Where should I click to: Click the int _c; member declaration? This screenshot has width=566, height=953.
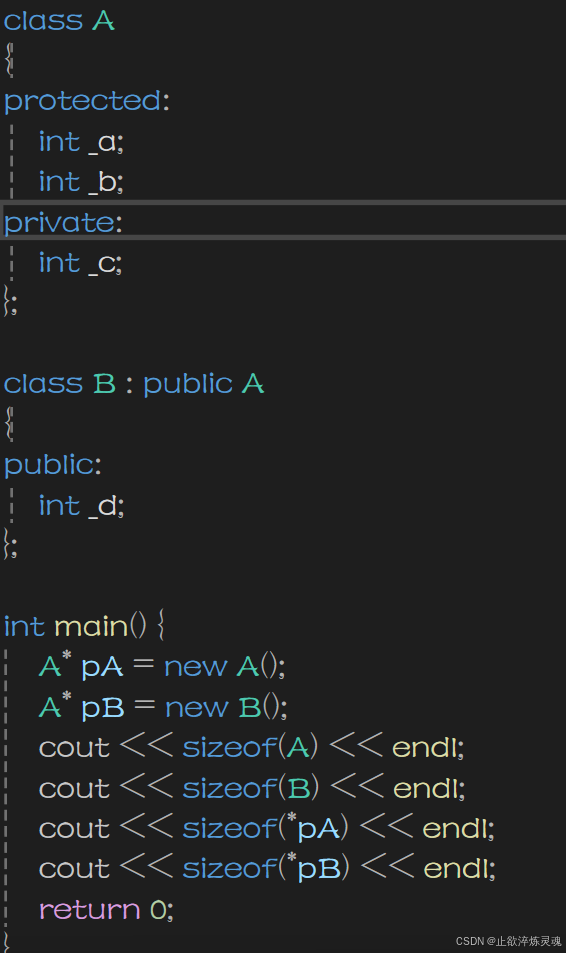(x=80, y=263)
